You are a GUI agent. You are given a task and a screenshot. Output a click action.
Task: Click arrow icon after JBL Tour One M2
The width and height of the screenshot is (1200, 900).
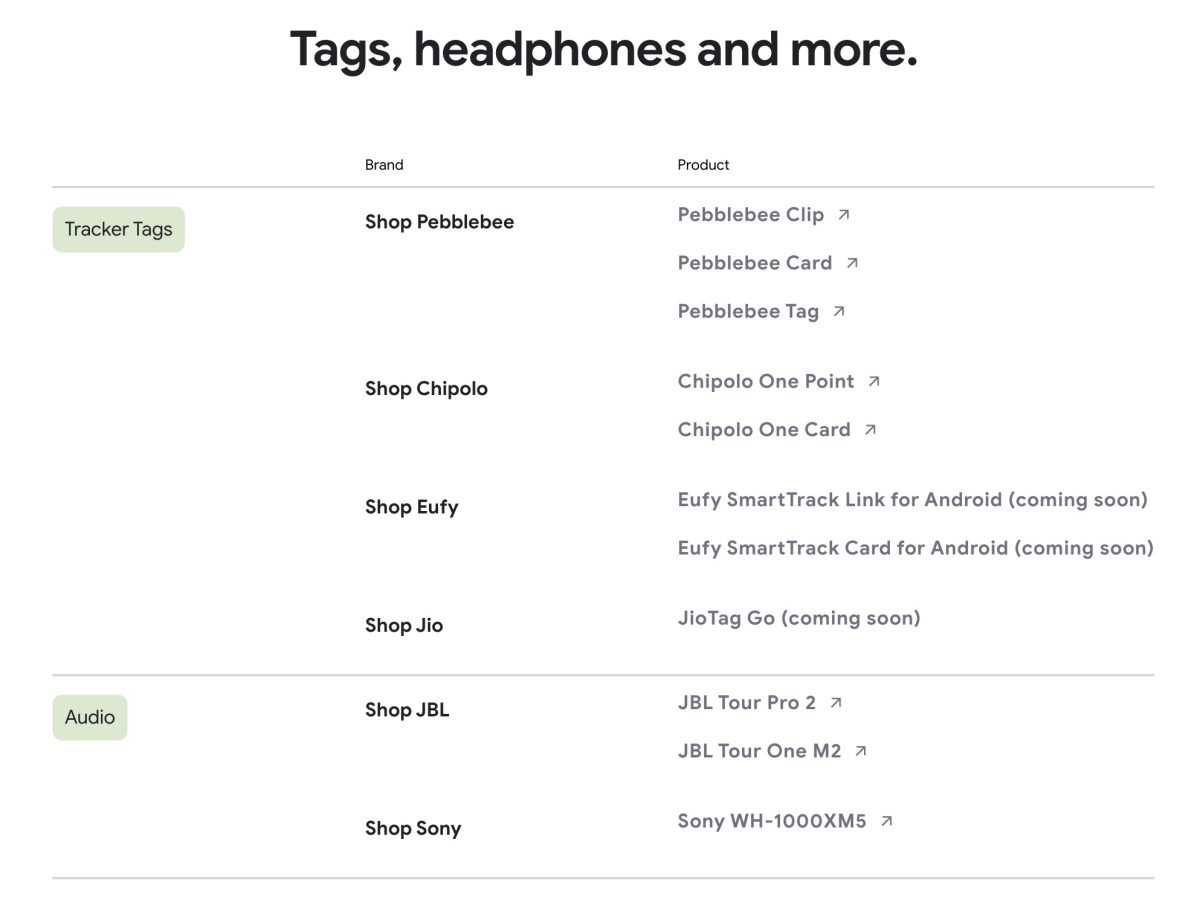tap(861, 751)
